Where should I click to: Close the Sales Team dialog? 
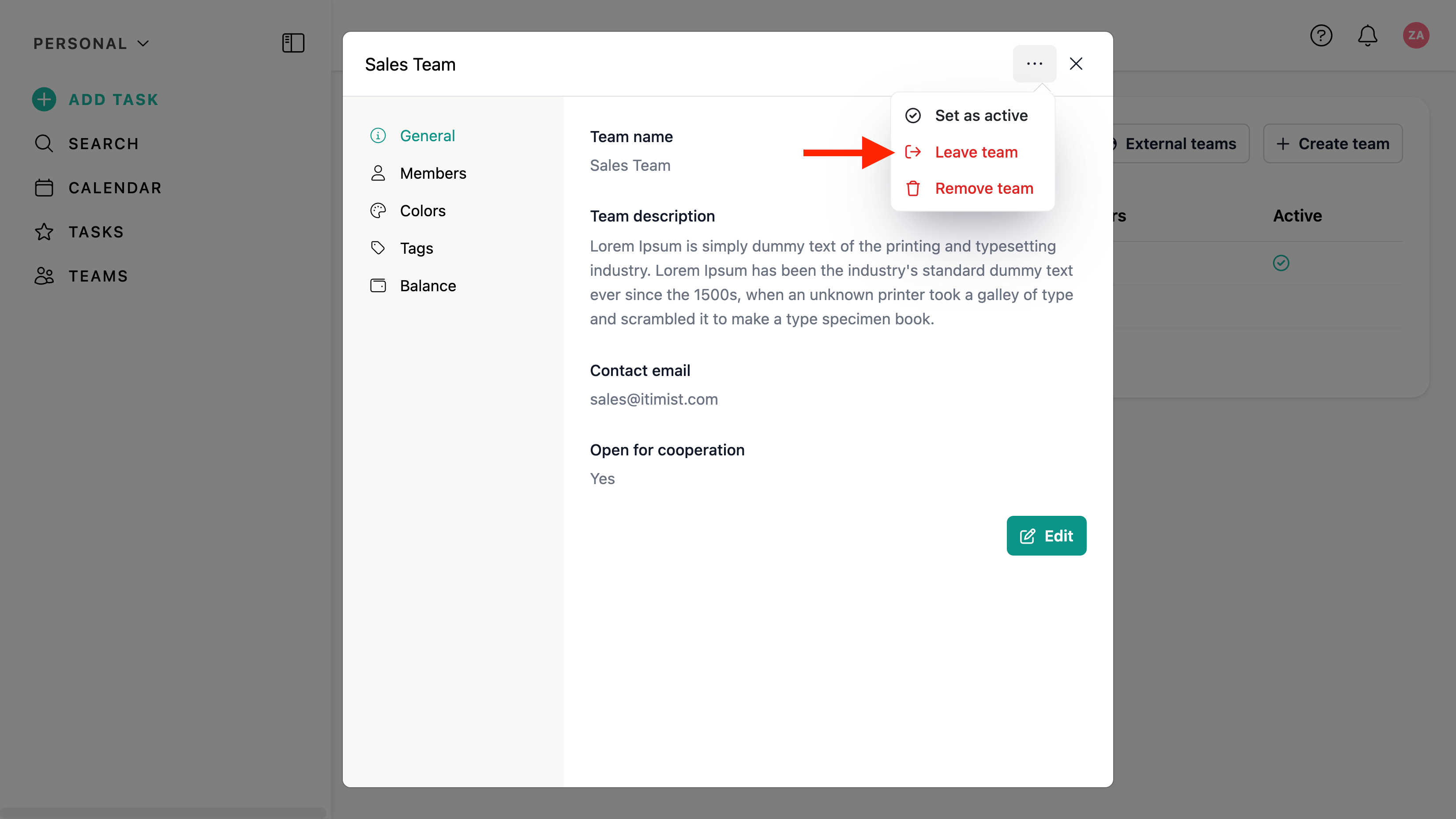point(1076,64)
